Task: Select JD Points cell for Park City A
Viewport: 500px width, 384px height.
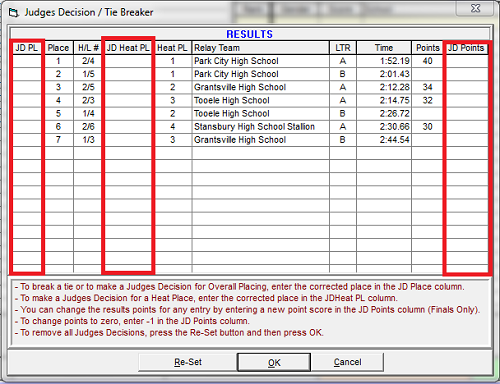Action: pyautogui.click(x=467, y=61)
